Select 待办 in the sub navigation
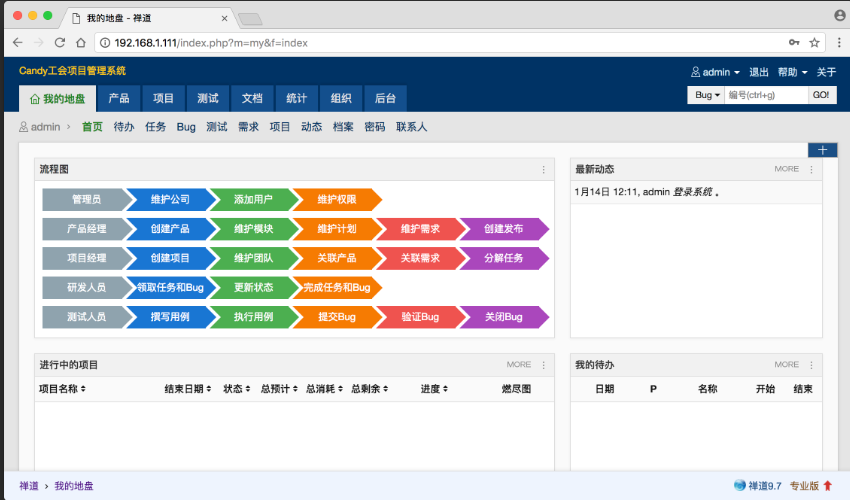Image resolution: width=850 pixels, height=500 pixels. point(124,127)
